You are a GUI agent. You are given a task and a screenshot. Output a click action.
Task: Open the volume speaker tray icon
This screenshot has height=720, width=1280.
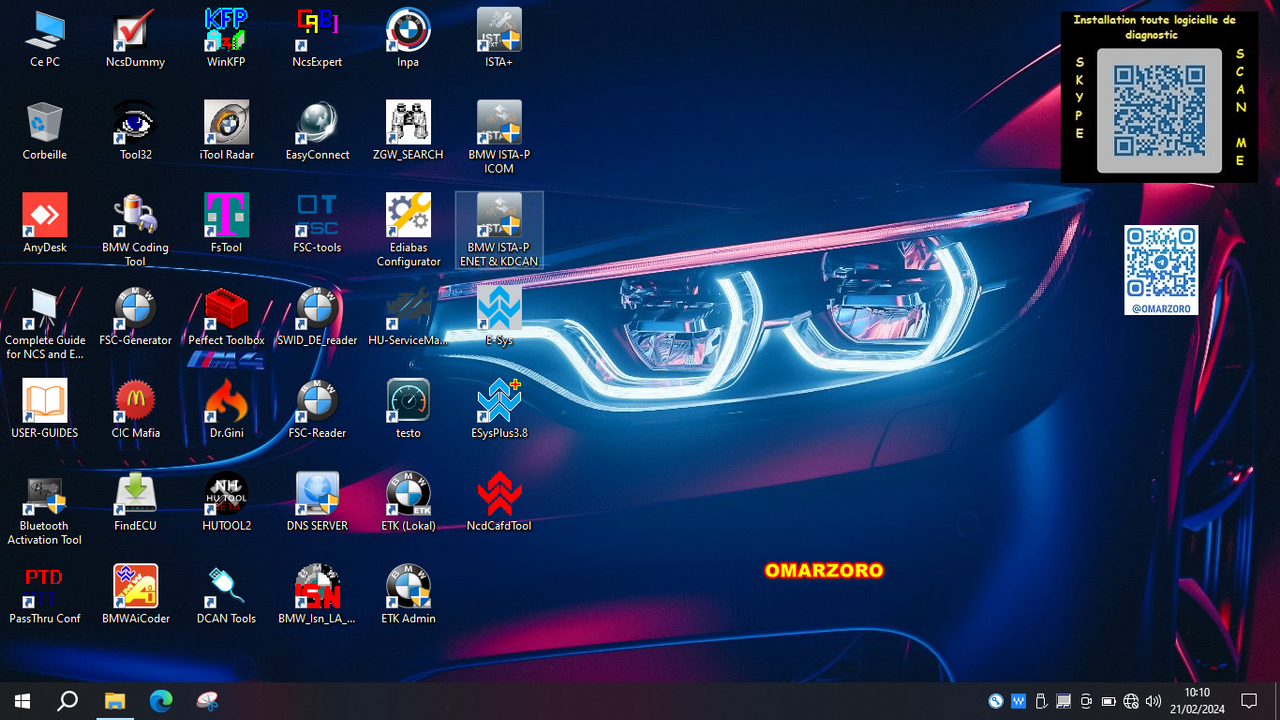tap(1154, 701)
